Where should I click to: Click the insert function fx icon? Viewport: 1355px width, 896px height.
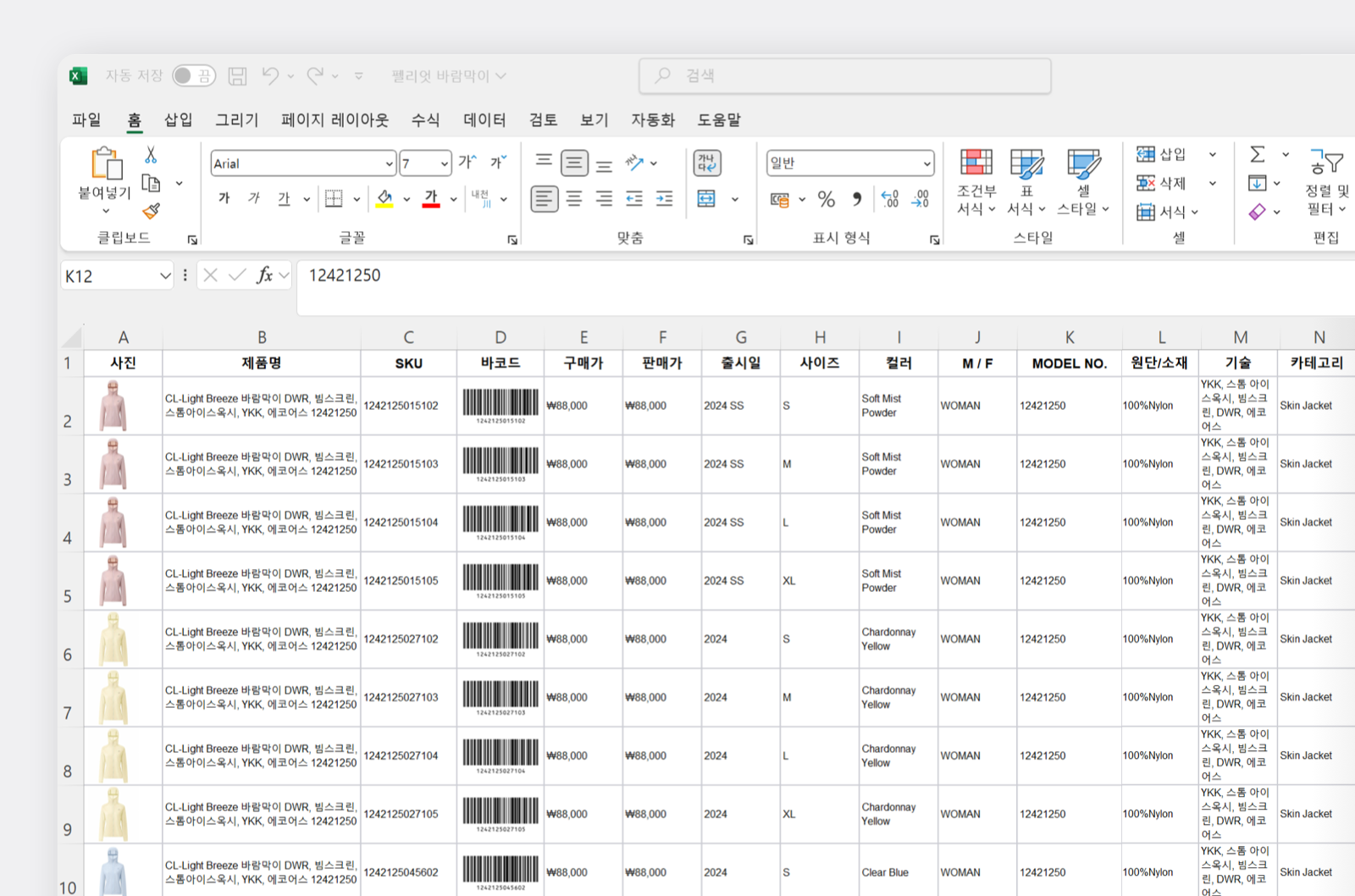265,275
